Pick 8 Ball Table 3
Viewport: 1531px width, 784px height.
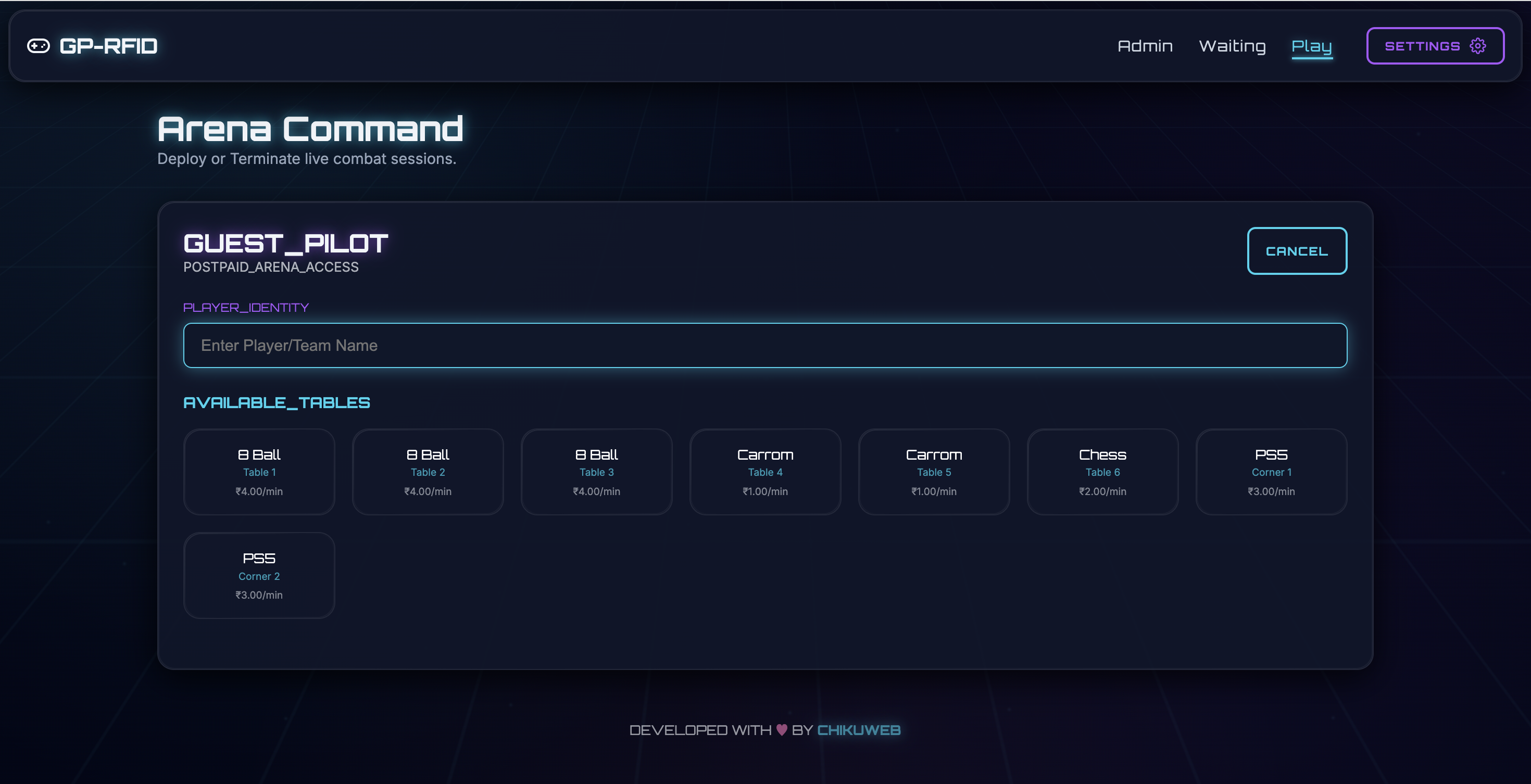(x=596, y=472)
